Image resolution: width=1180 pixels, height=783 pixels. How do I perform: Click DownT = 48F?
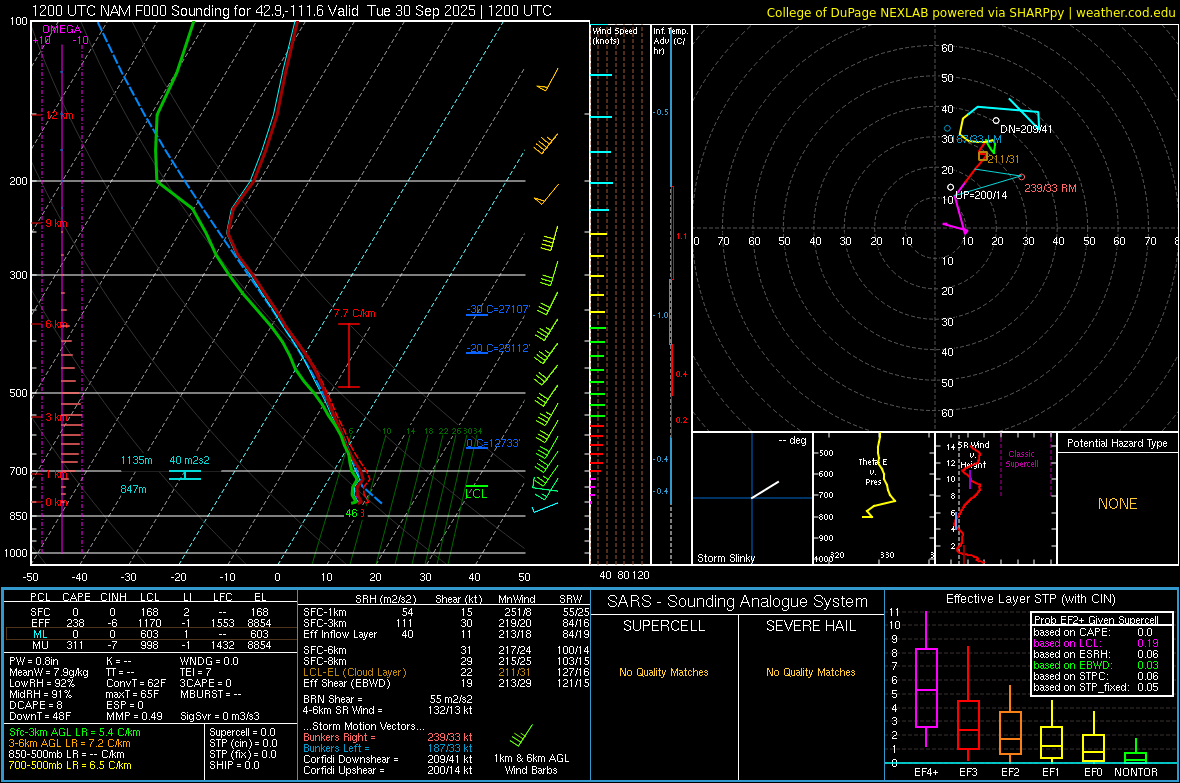pyautogui.click(x=39, y=716)
